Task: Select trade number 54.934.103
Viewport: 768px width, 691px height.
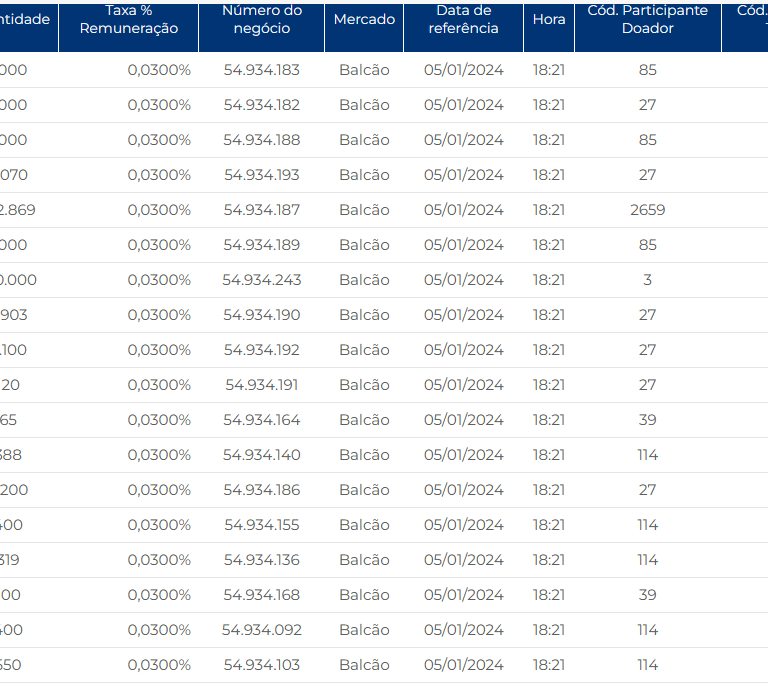Action: (262, 665)
